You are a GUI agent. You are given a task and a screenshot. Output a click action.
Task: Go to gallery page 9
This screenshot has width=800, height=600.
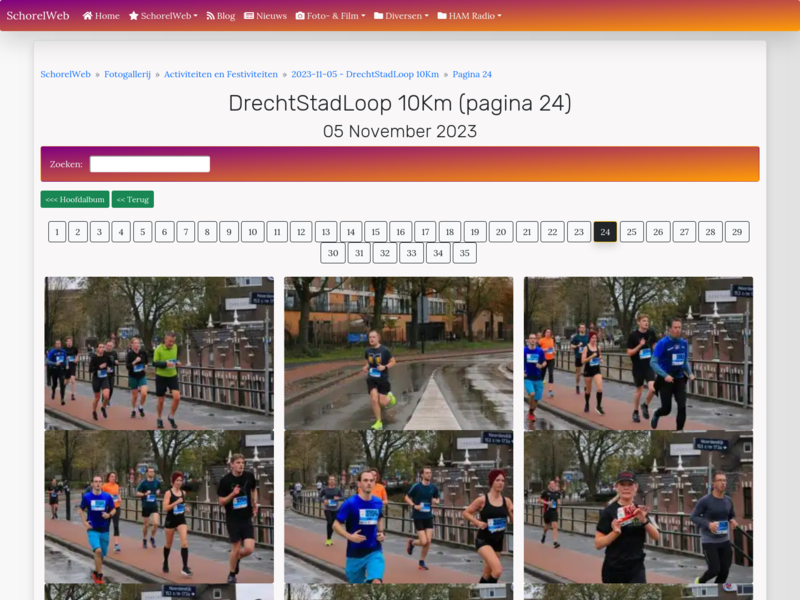point(229,232)
